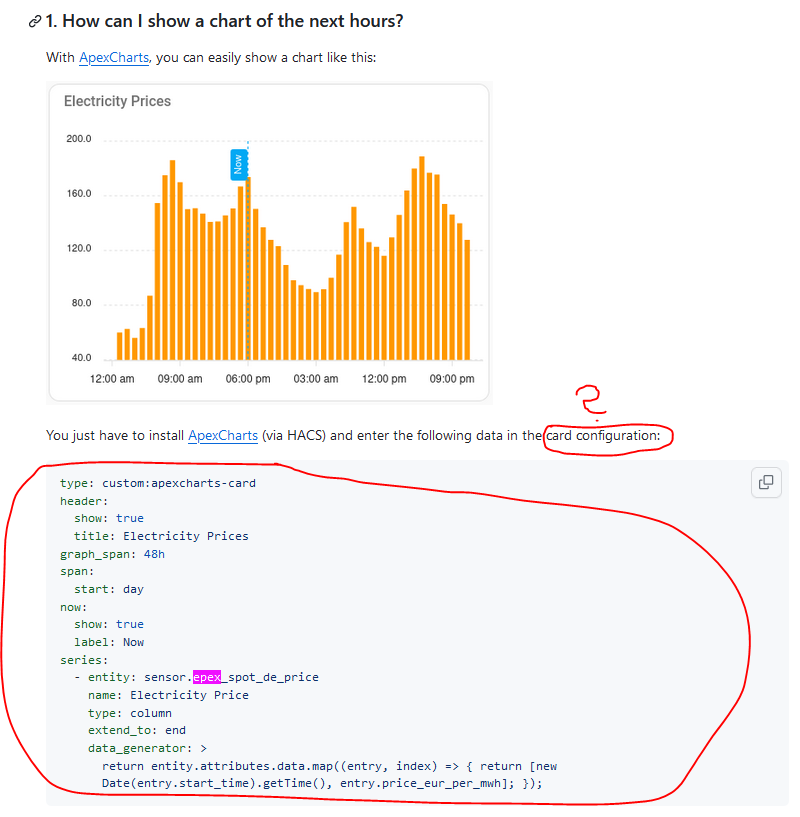This screenshot has height=817, width=800.
Task: Click the circled card configuration text
Action: 603,435
